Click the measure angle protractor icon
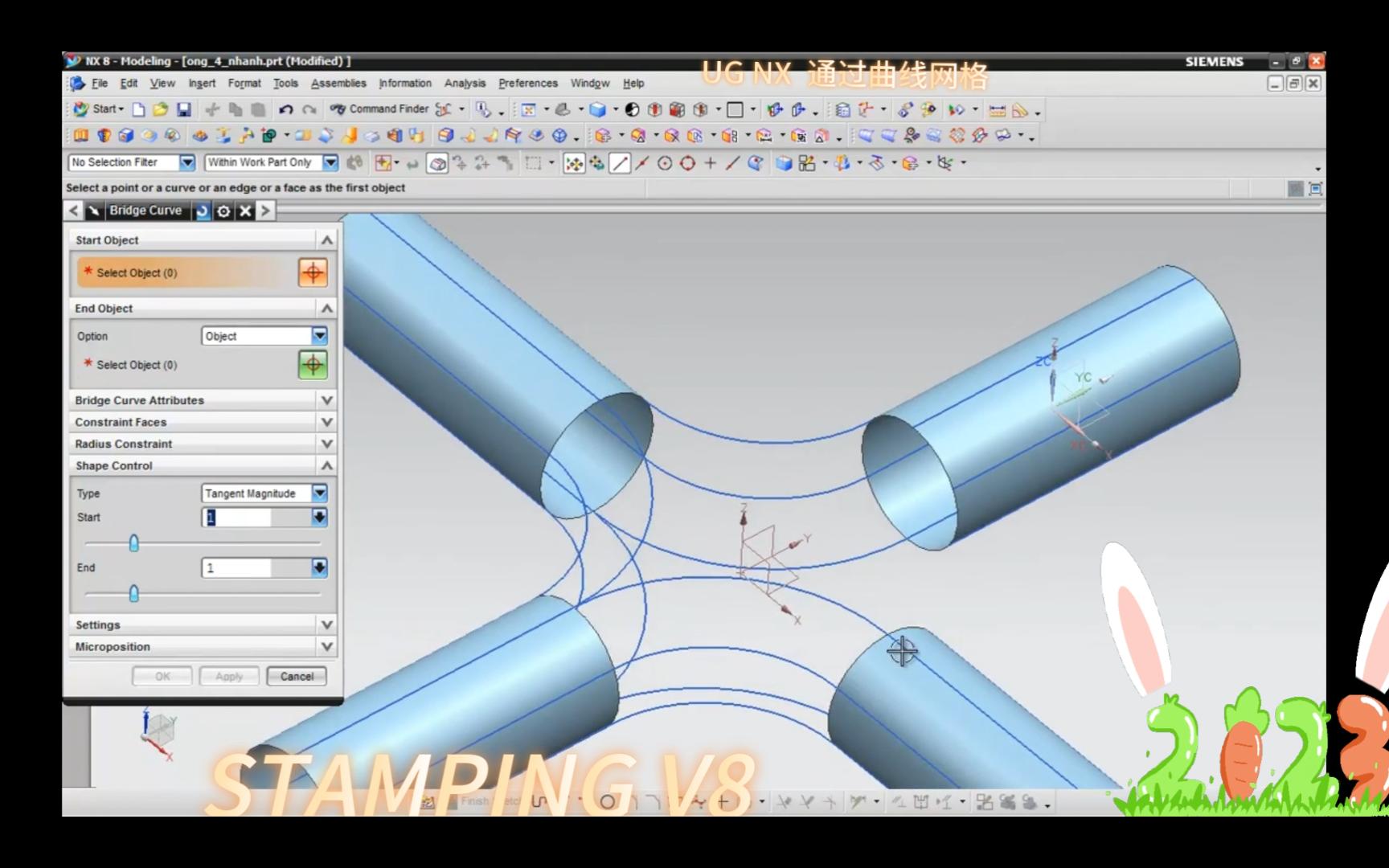This screenshot has height=868, width=1389. tap(1020, 110)
